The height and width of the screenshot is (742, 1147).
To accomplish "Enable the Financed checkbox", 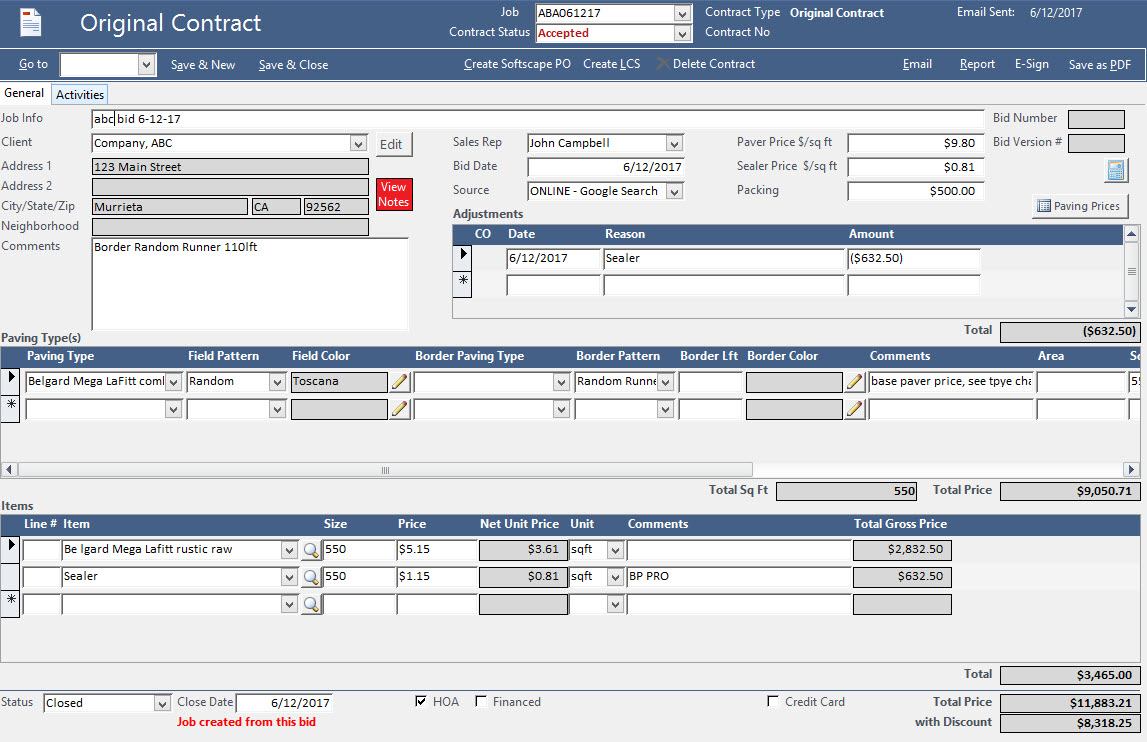I will pyautogui.click(x=480, y=701).
